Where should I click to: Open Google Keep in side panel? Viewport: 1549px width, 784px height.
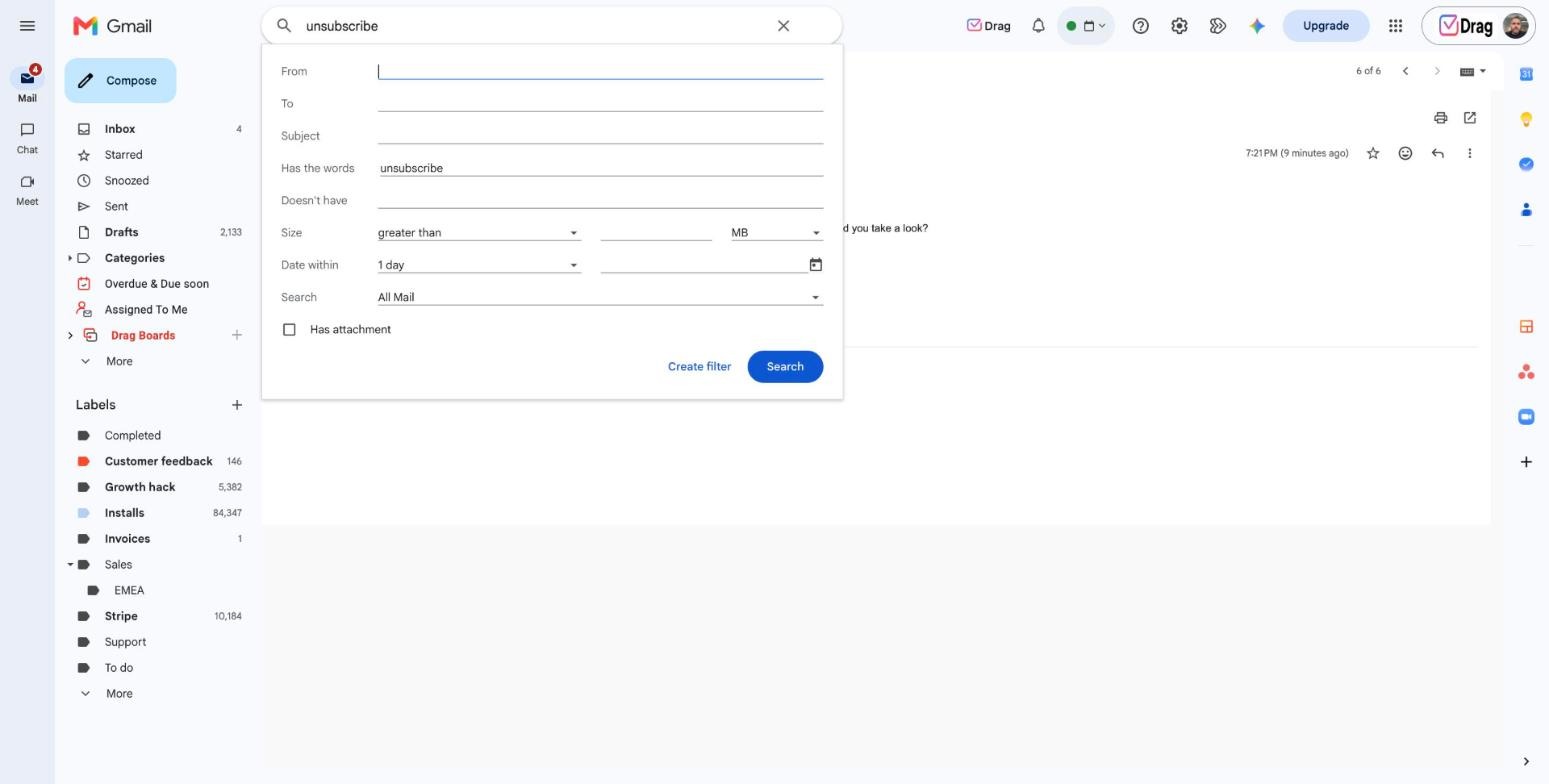pos(1526,119)
